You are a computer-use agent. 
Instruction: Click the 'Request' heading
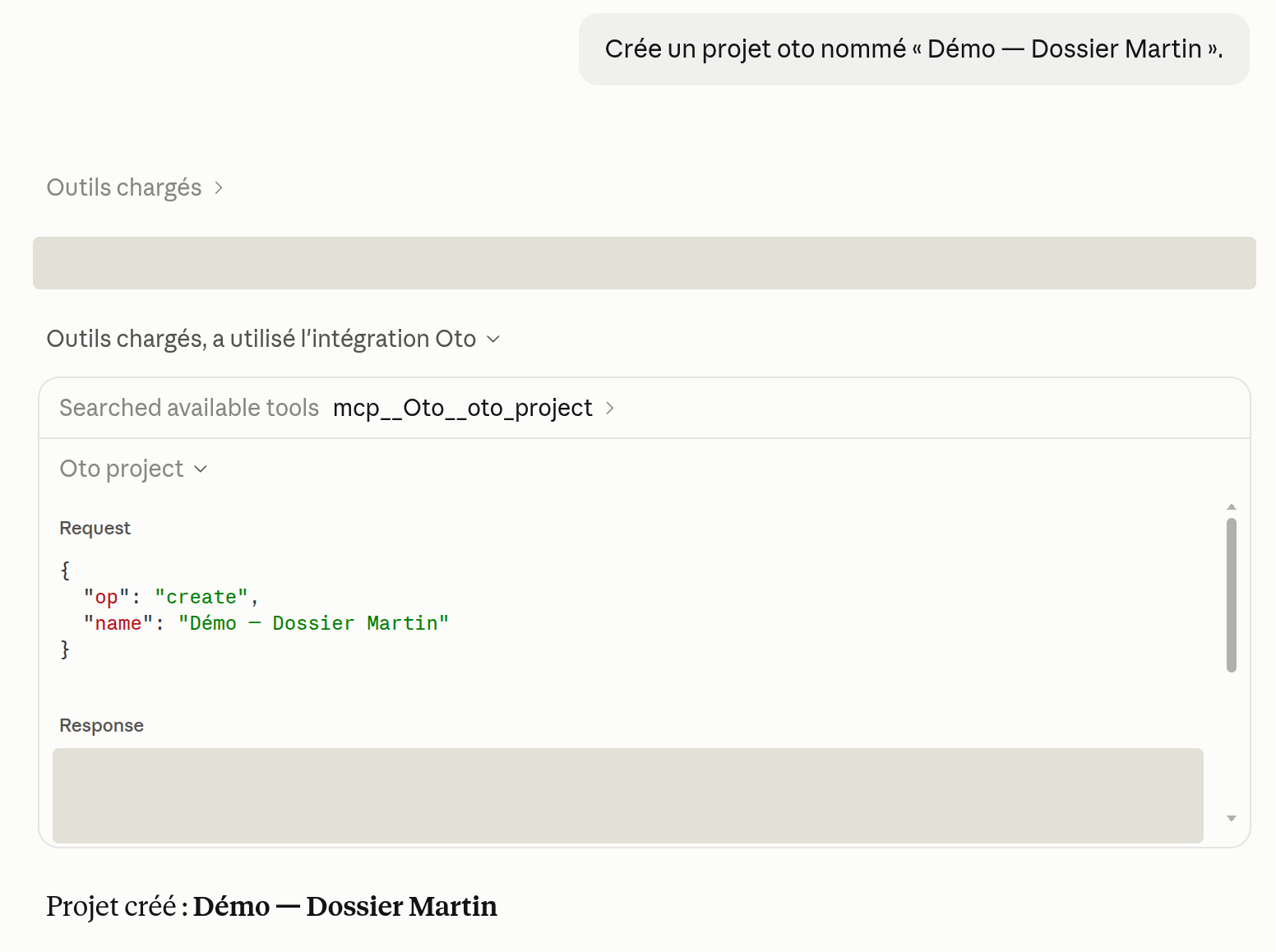tap(95, 529)
